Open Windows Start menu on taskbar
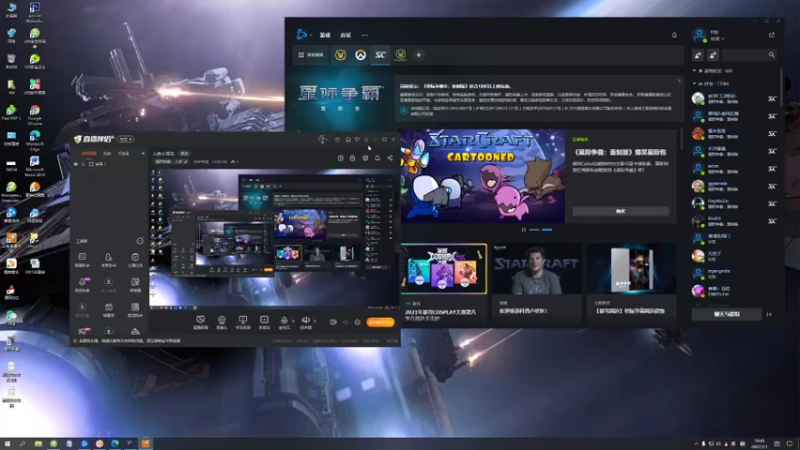 click(x=7, y=444)
